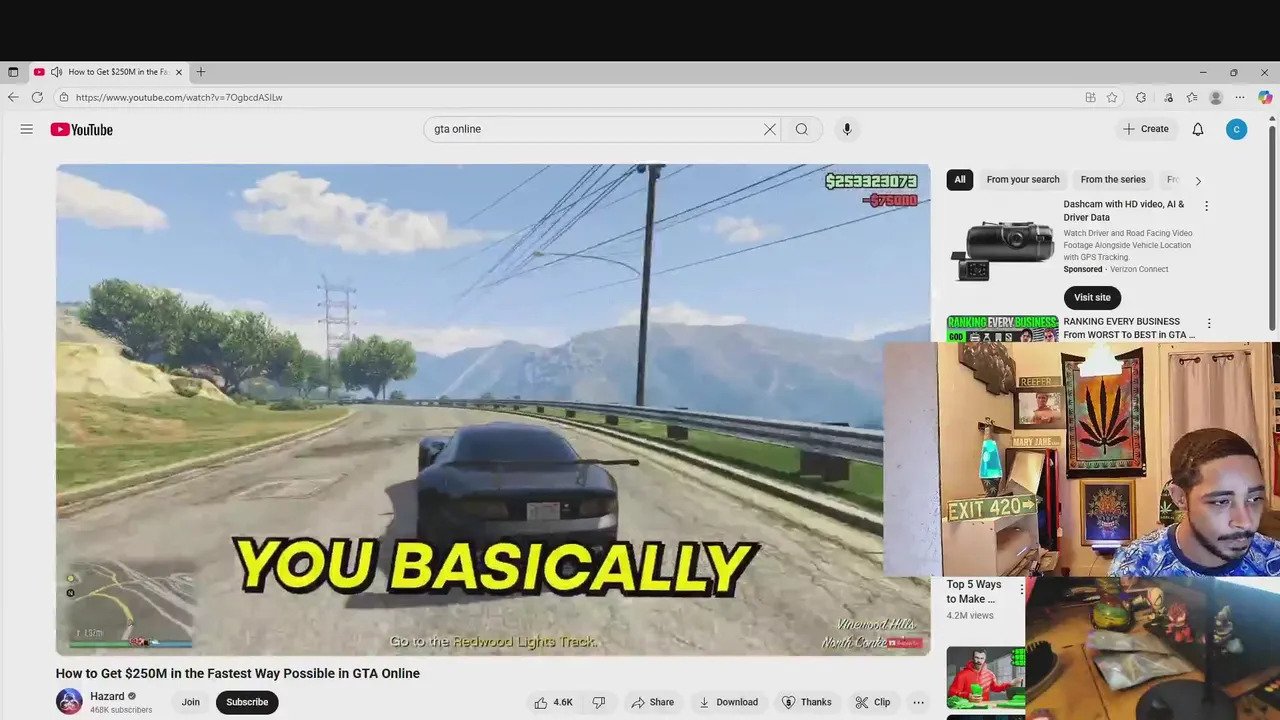
Task: Open the Dashcam with HD video ad title
Action: coord(1123,210)
